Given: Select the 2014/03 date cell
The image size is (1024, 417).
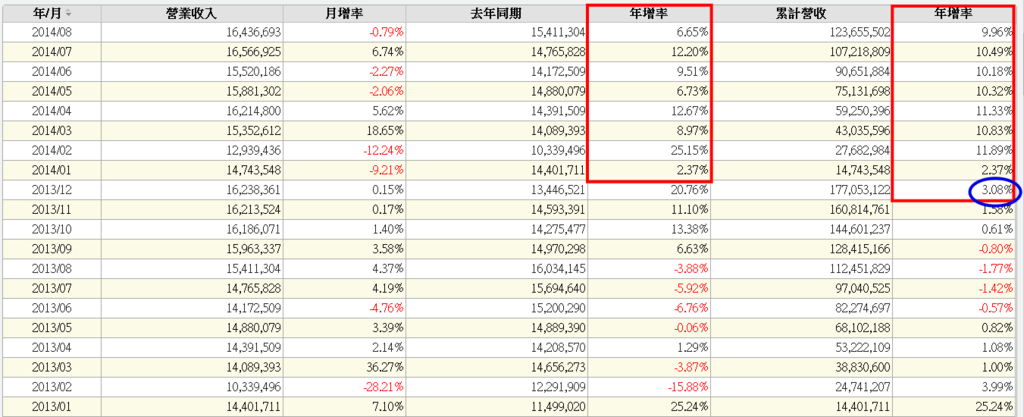Looking at the screenshot, I should pyautogui.click(x=51, y=131).
